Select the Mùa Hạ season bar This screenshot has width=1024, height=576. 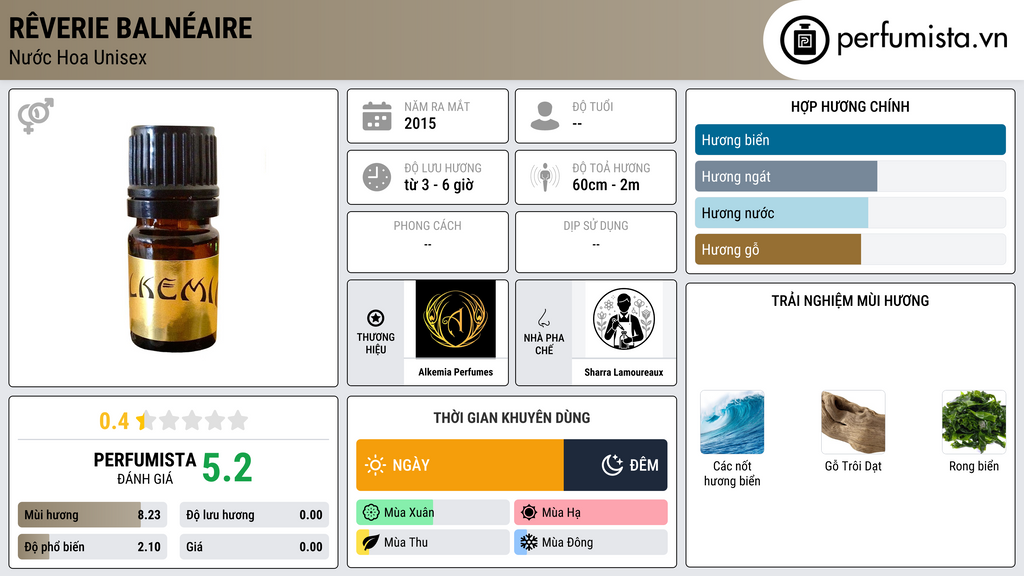click(x=590, y=513)
